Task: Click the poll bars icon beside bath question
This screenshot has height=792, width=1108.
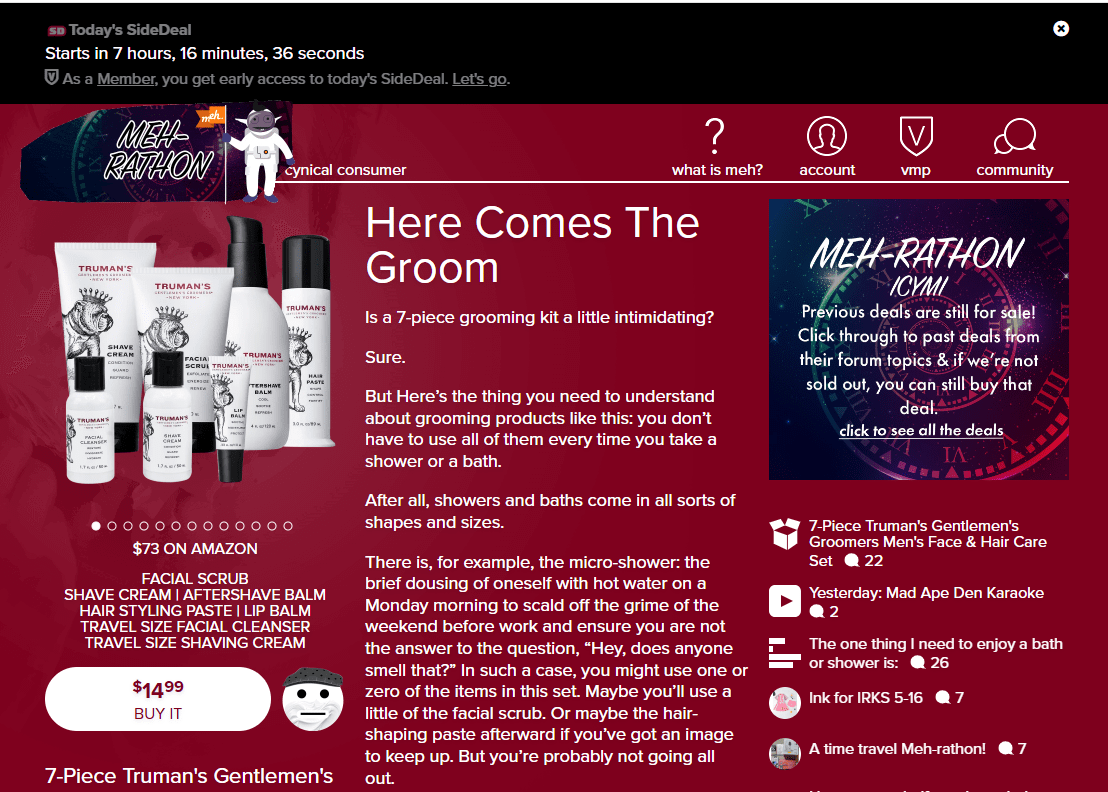Action: click(x=784, y=653)
